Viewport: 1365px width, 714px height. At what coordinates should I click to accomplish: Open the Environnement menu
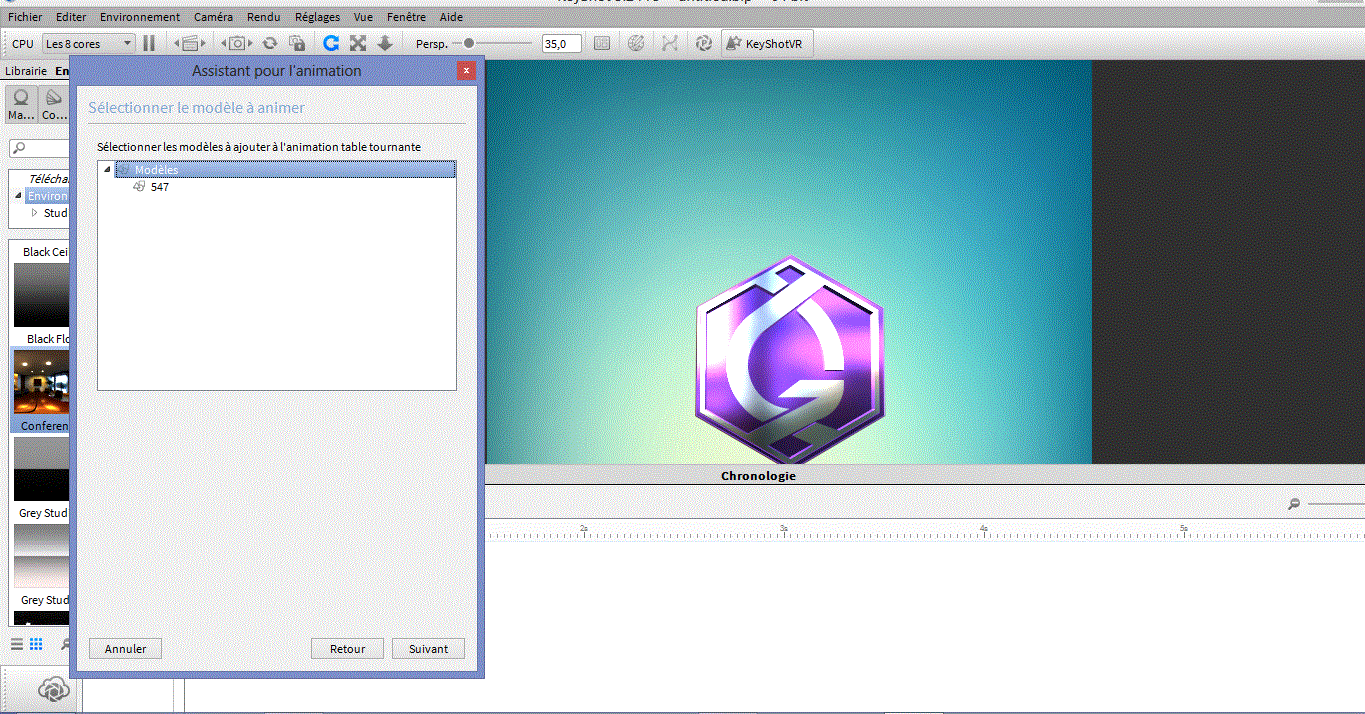[x=140, y=17]
